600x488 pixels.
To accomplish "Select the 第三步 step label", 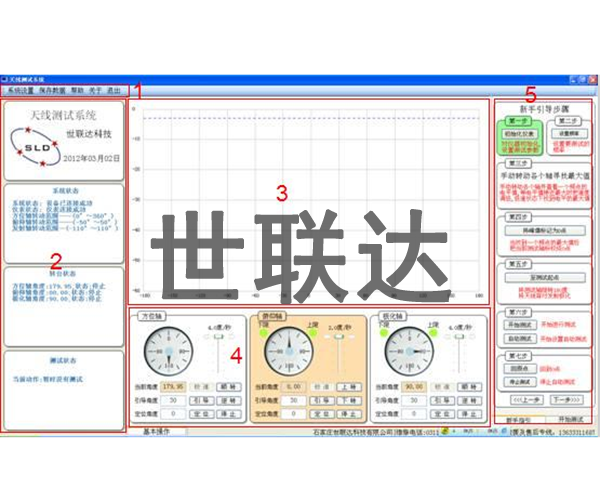I will tap(518, 163).
